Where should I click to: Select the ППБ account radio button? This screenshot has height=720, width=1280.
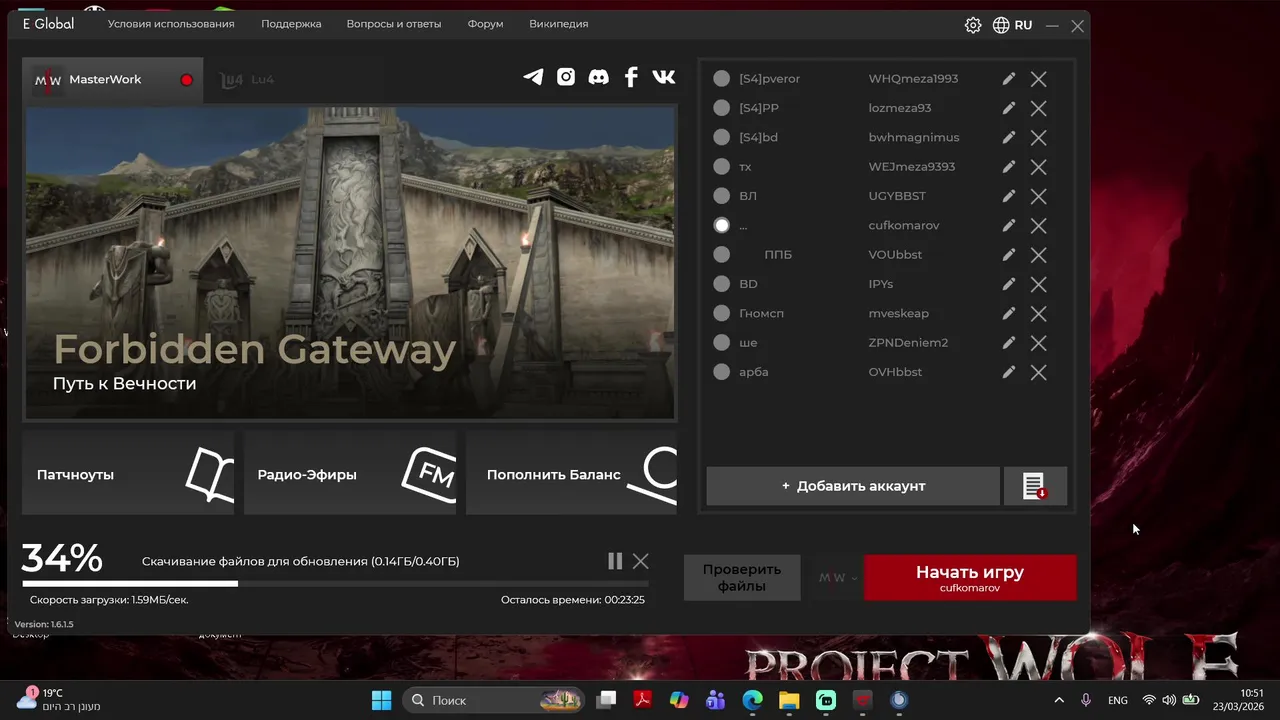721,254
